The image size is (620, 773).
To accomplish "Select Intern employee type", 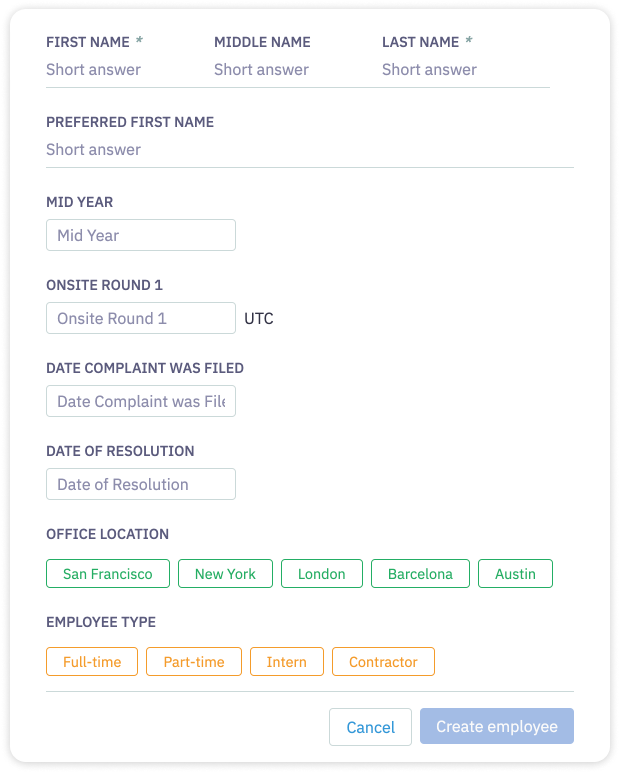I will [286, 662].
